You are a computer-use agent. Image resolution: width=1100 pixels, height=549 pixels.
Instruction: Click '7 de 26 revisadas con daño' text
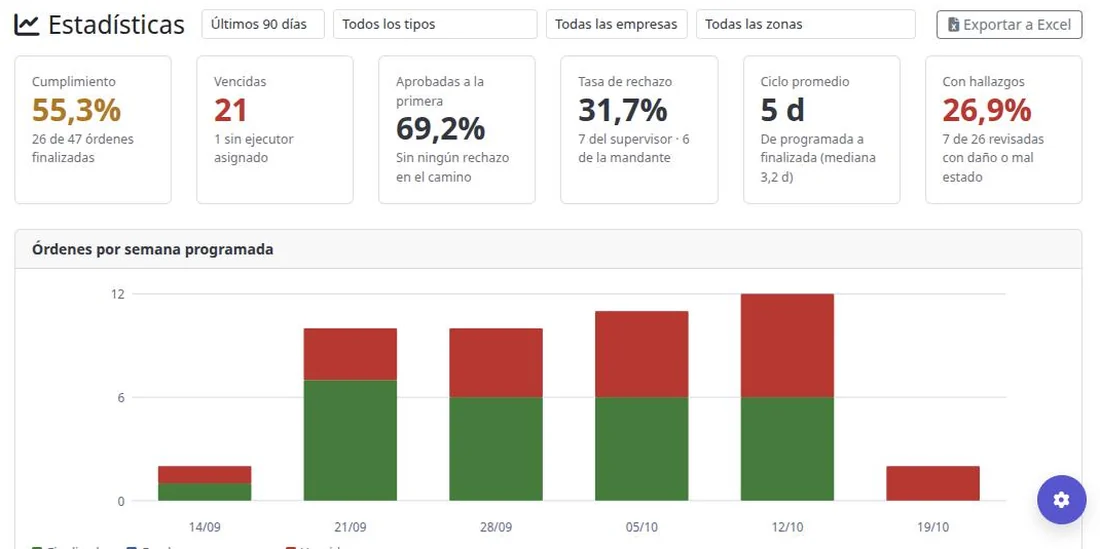pos(993,158)
